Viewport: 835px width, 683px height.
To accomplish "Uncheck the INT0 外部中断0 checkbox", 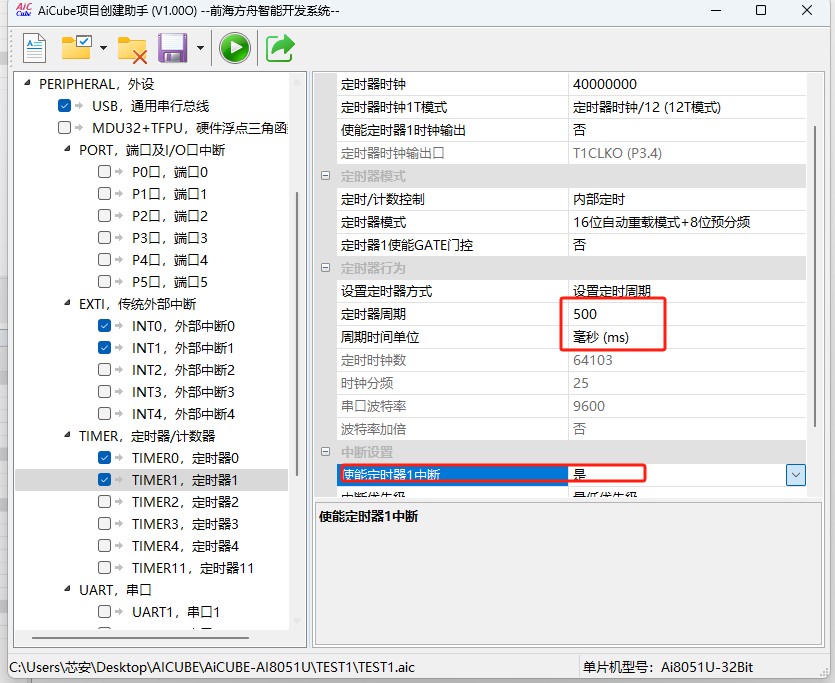I will pos(104,325).
